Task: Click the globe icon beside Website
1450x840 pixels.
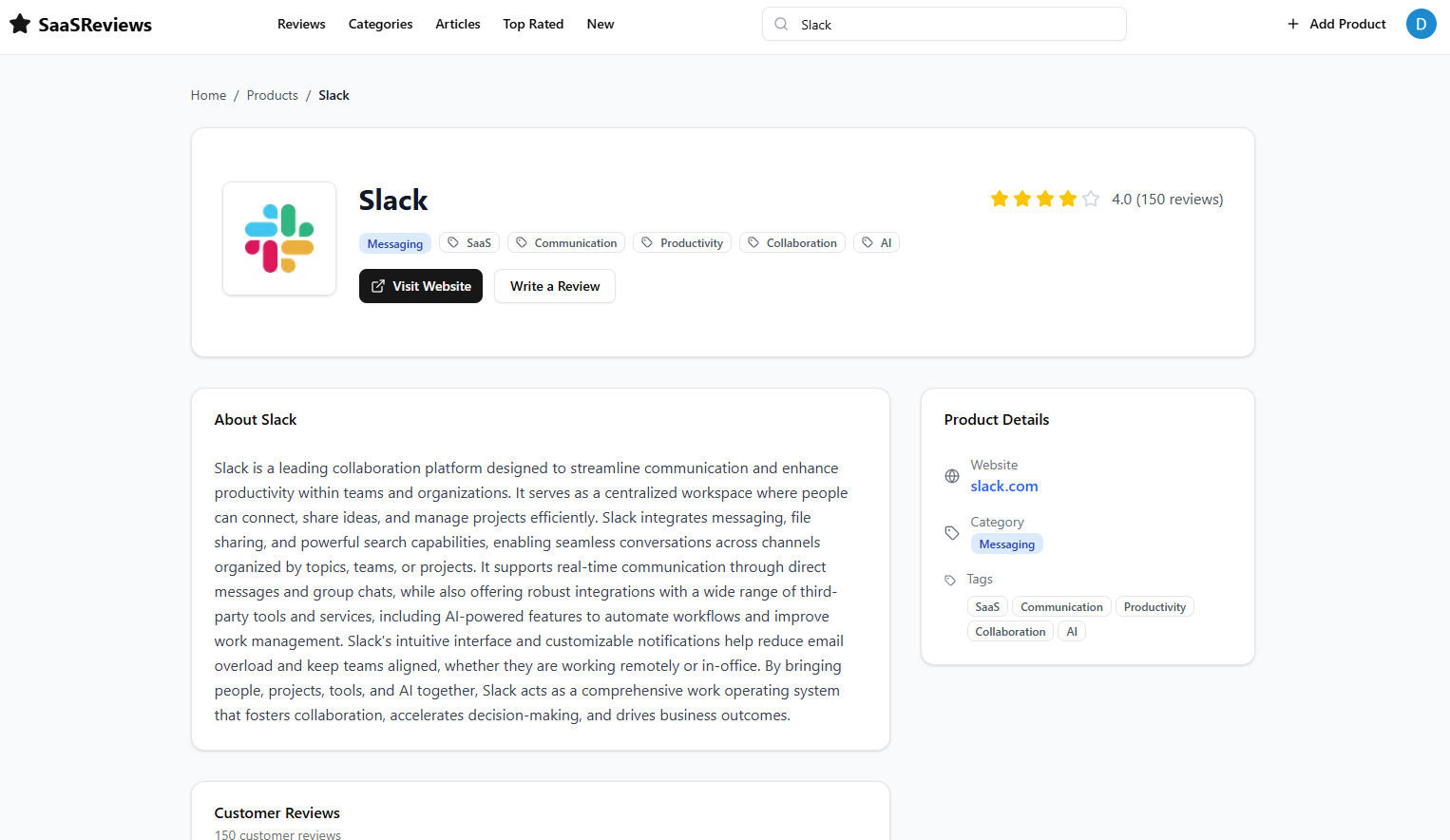Action: coord(952,476)
